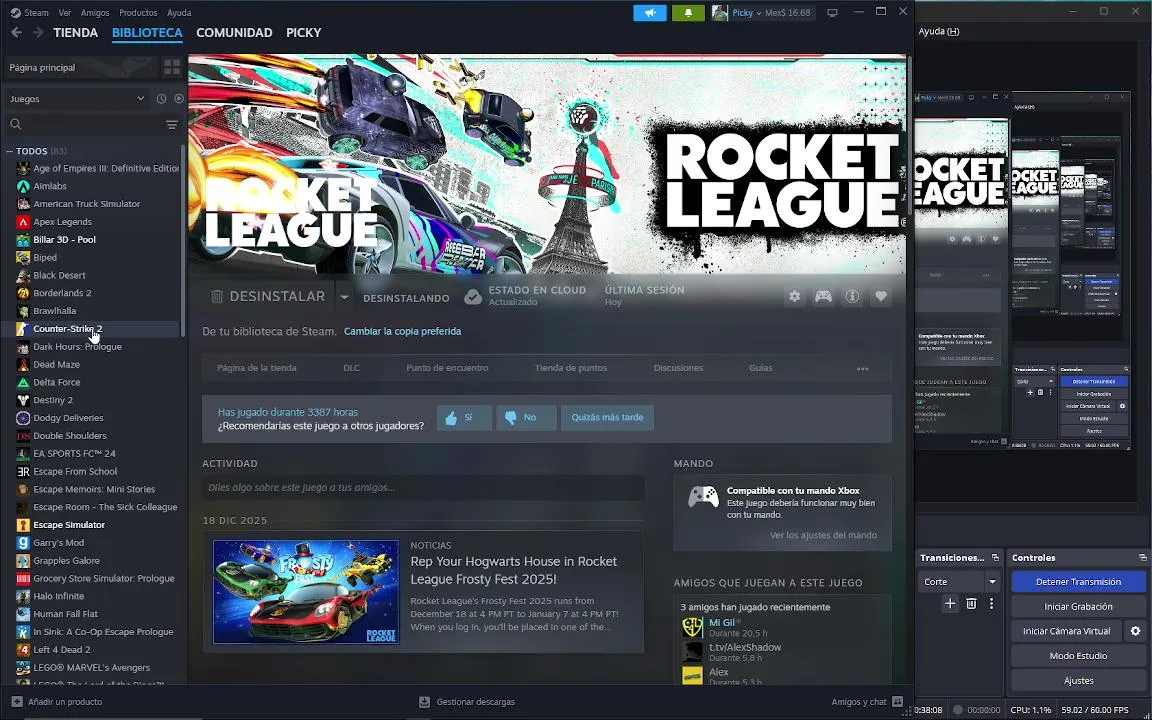Pop out the OBS Controles dock
1152x720 pixels.
[x=1142, y=558]
